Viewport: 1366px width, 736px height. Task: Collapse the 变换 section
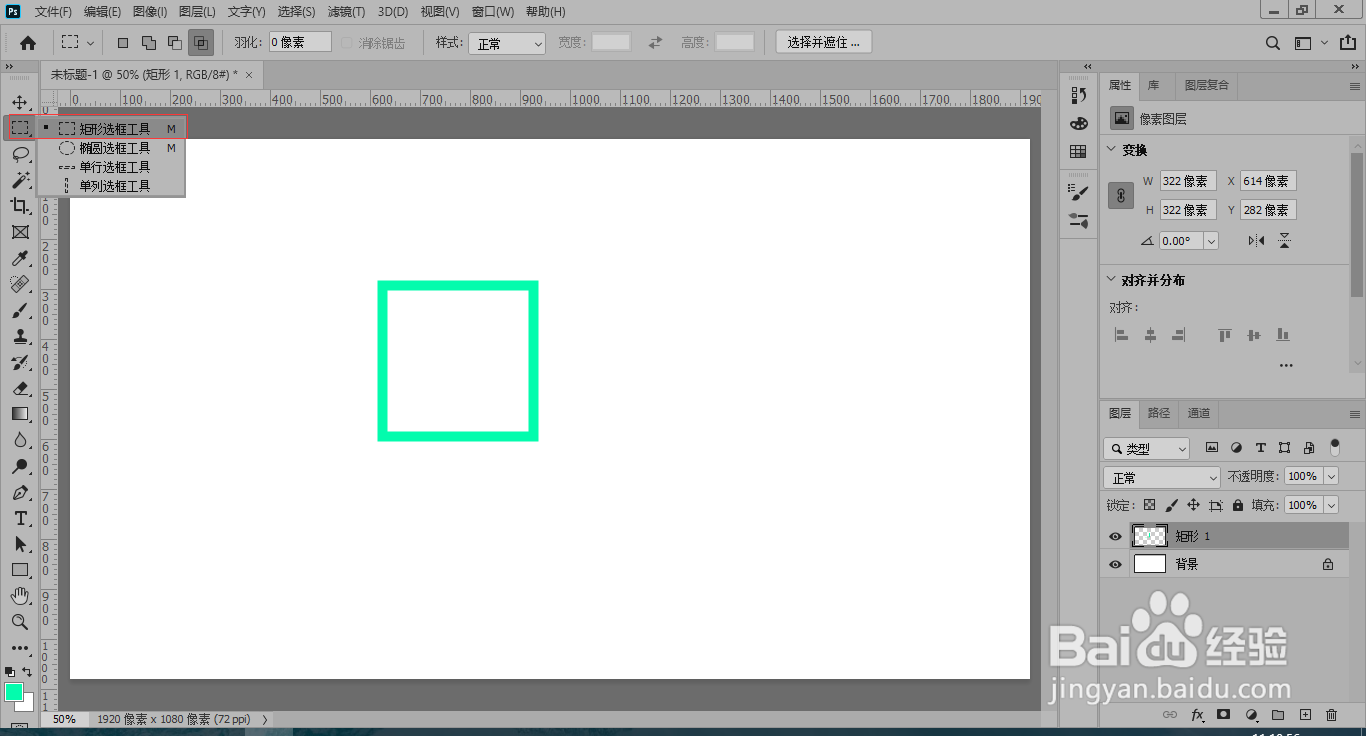click(1112, 150)
